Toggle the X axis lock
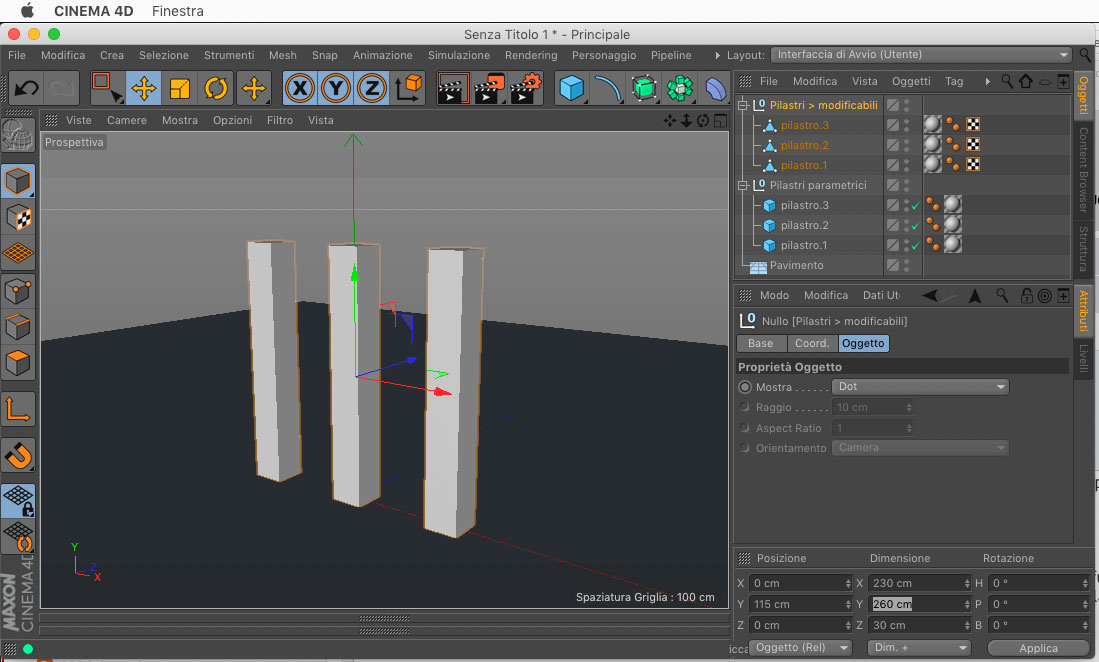 pos(300,88)
